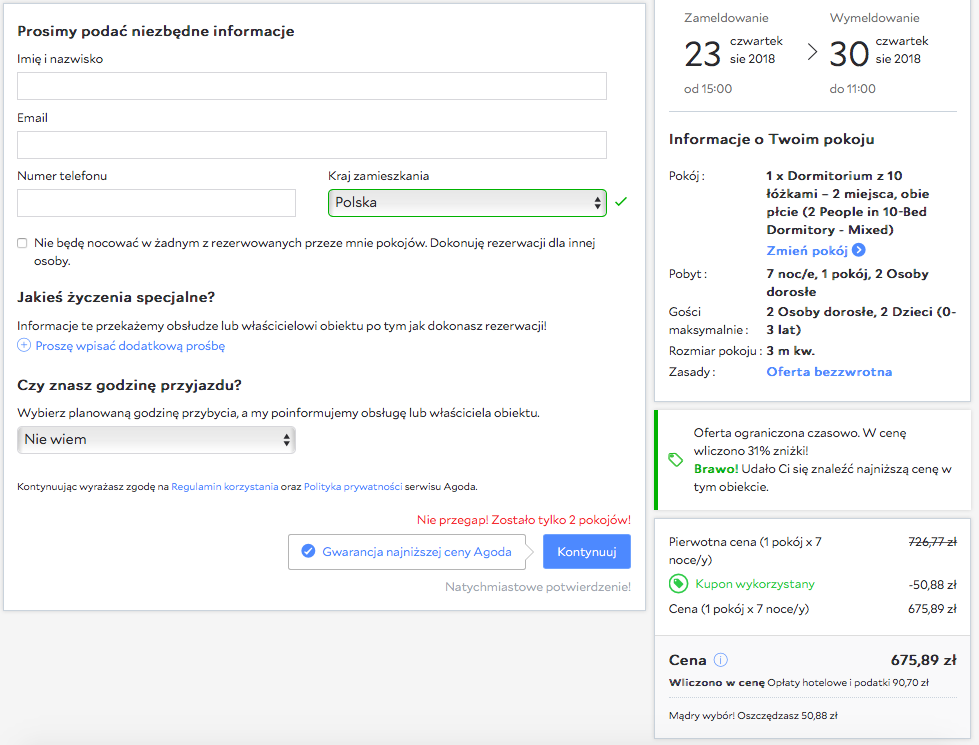979x745 pixels.
Task: Click the od 15:00 check-in time
Action: tap(708, 89)
